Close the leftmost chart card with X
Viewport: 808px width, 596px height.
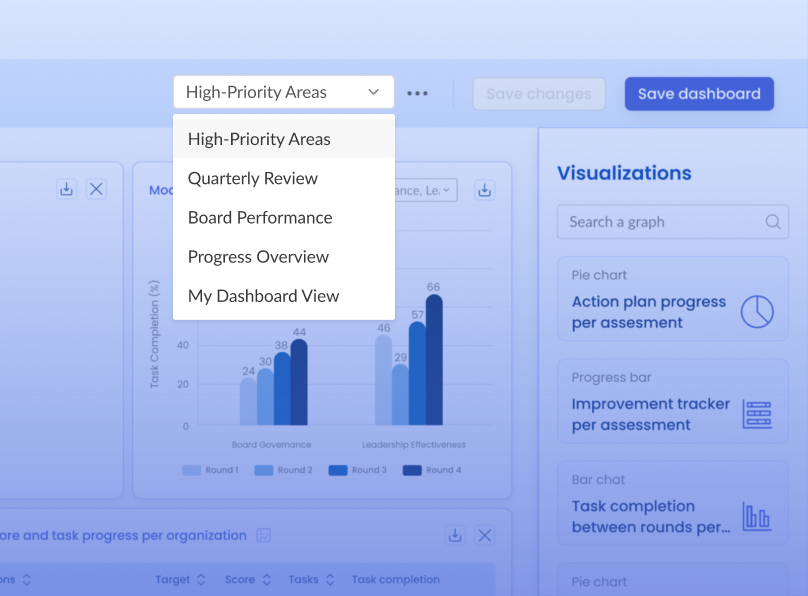96,189
